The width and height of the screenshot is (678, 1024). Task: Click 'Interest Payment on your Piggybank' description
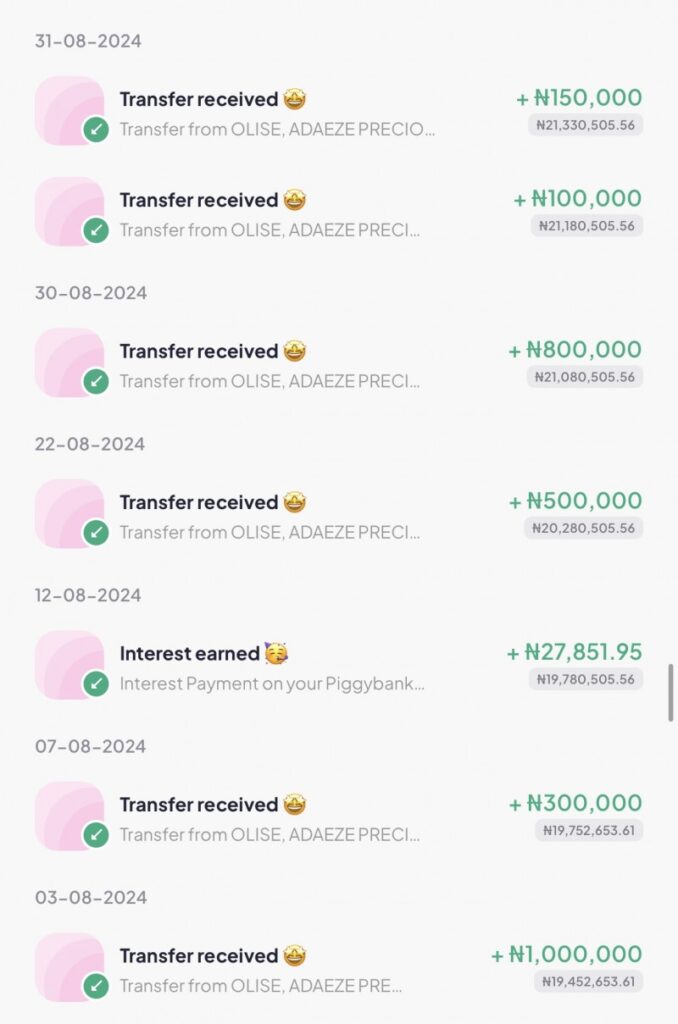pos(272,684)
